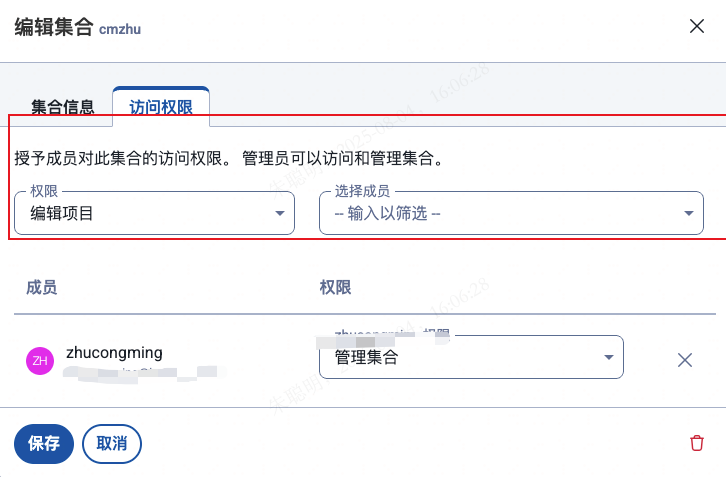Click the 成员 column header
726x477 pixels.
click(x=42, y=288)
